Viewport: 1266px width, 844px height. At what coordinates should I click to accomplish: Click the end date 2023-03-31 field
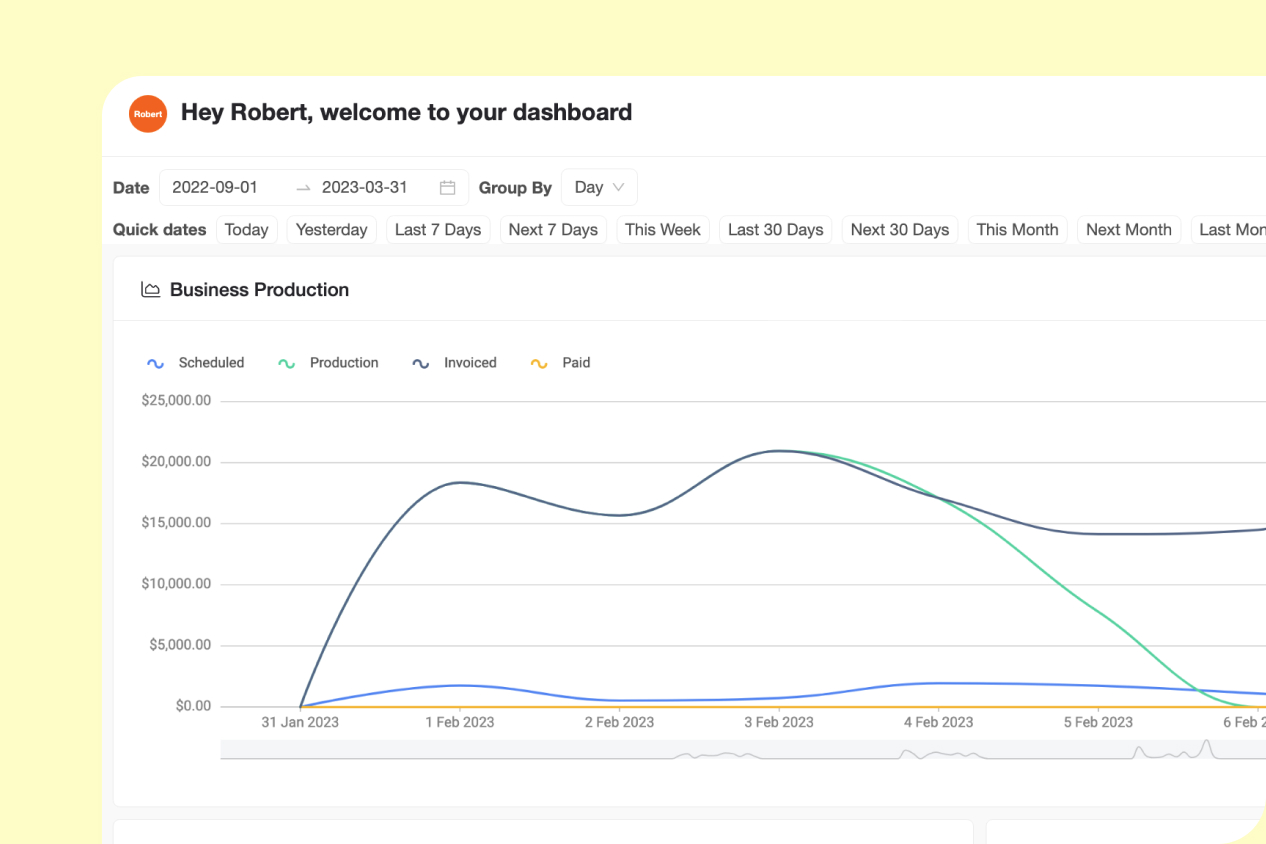[364, 188]
